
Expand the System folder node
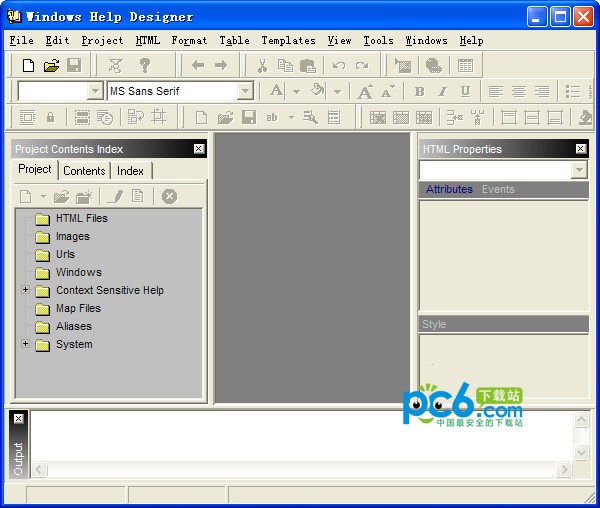pos(25,344)
